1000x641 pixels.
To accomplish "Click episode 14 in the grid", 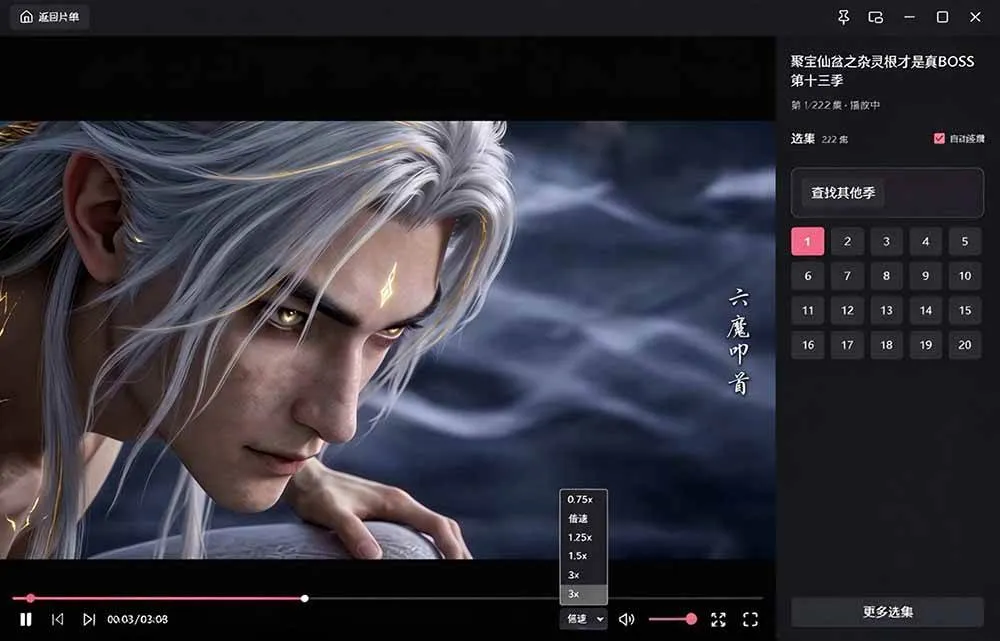I will (x=925, y=310).
